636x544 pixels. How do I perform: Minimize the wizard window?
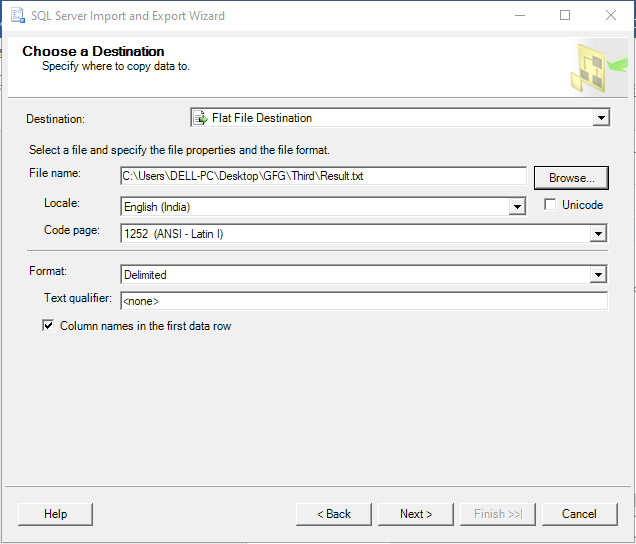point(520,15)
